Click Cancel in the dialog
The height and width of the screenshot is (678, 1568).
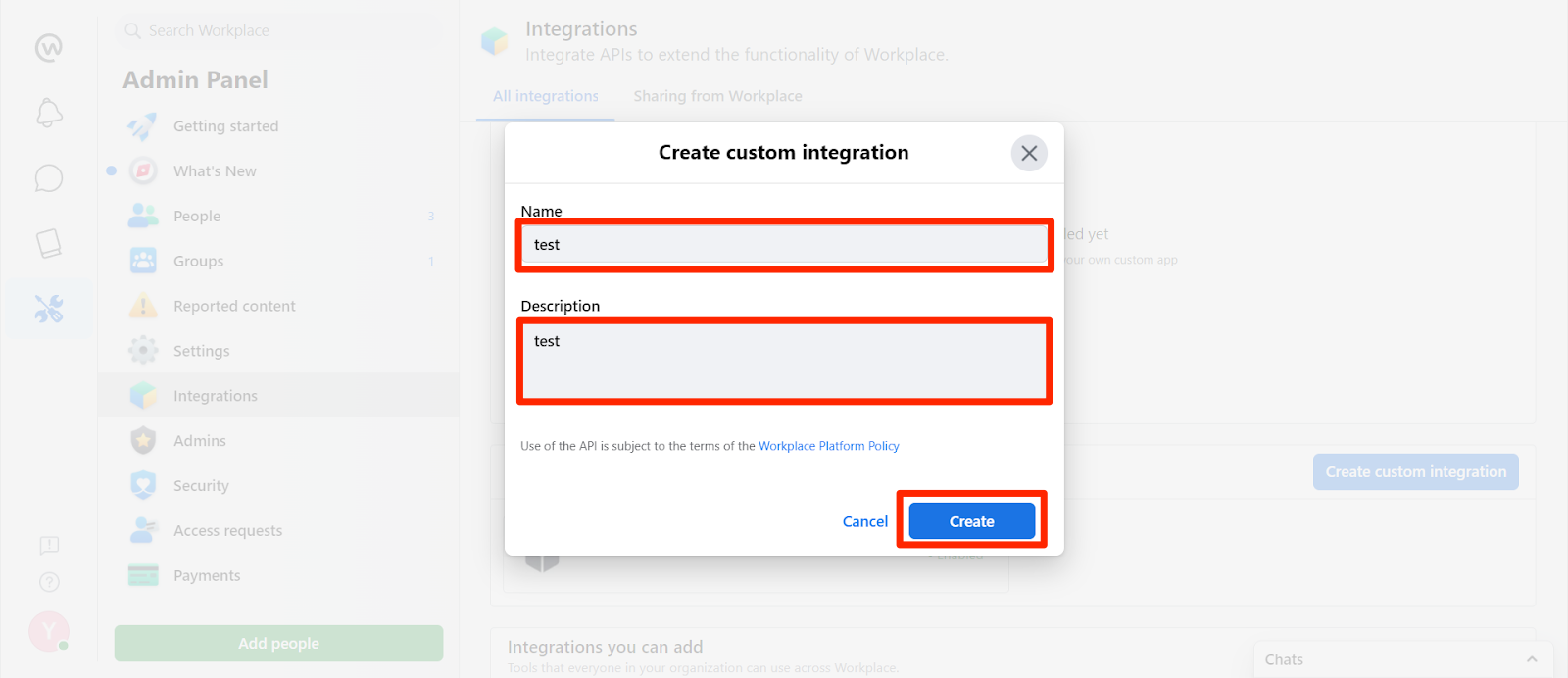tap(865, 521)
